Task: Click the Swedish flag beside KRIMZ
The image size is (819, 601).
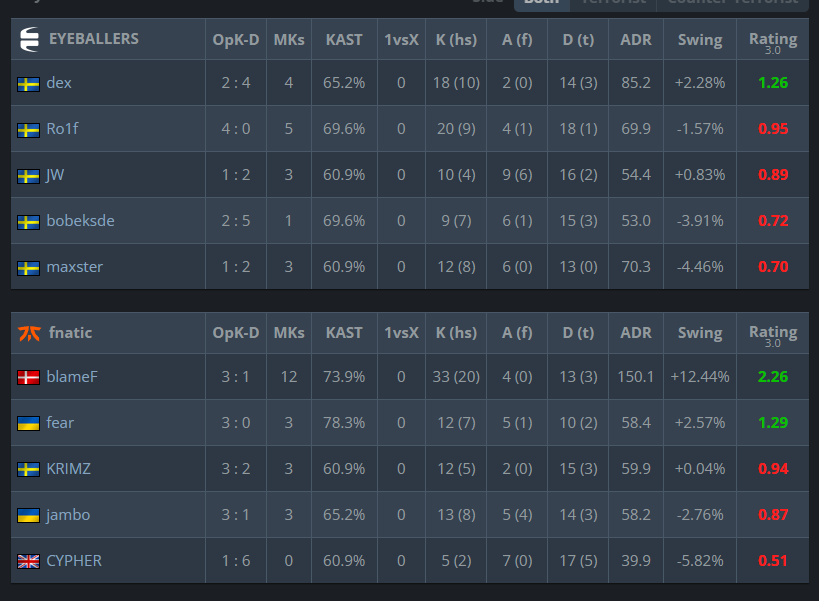Action: tap(28, 469)
